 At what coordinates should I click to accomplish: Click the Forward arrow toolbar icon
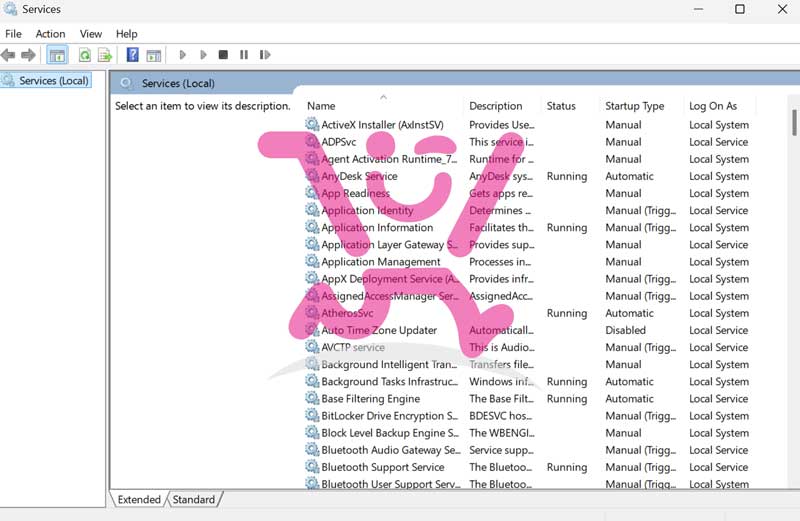tap(28, 55)
